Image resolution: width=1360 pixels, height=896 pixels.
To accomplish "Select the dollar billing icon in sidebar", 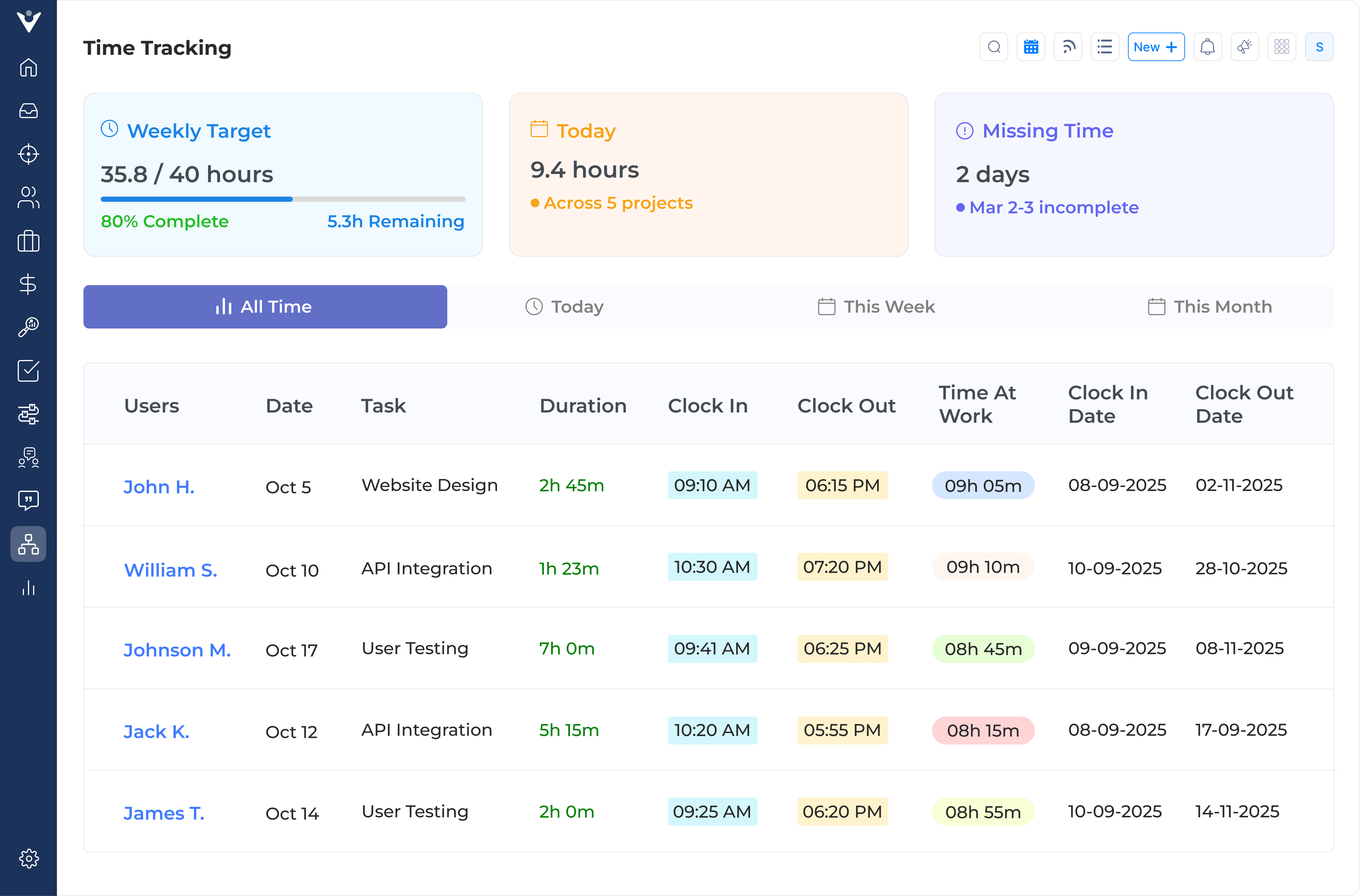I will pos(28,285).
